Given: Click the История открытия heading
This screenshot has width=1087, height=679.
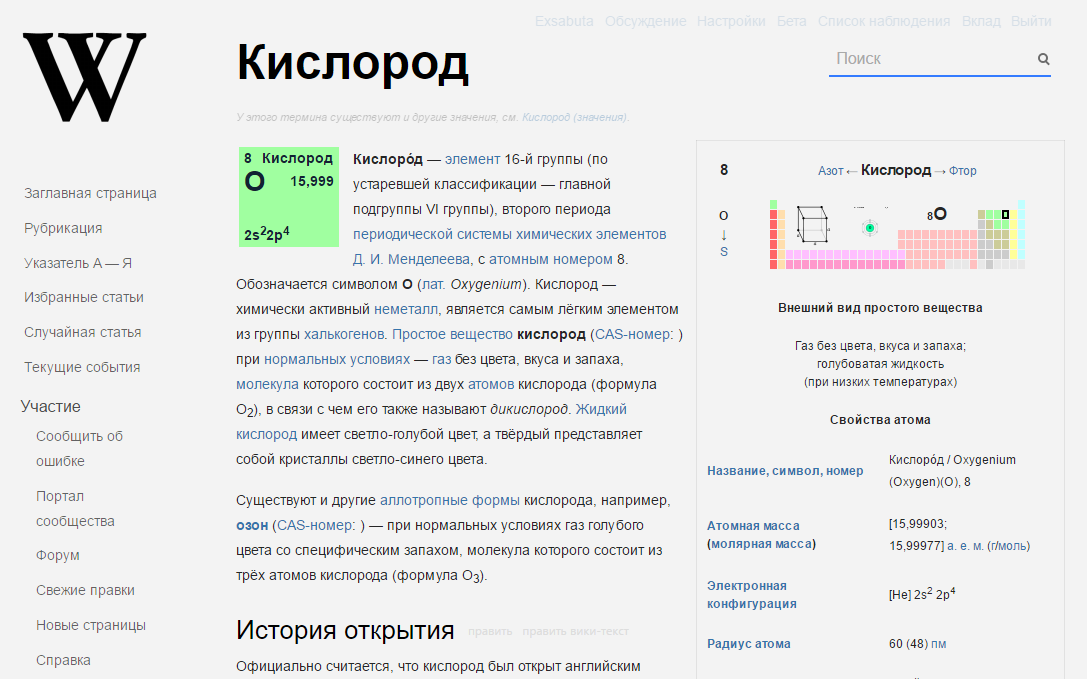Looking at the screenshot, I should (345, 630).
